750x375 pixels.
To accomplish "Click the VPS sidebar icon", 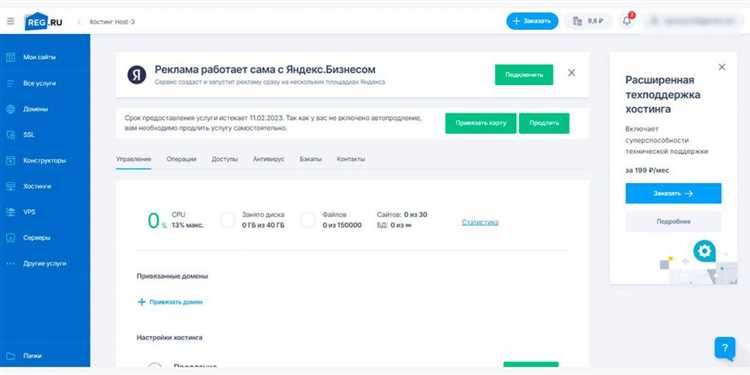I will point(11,212).
